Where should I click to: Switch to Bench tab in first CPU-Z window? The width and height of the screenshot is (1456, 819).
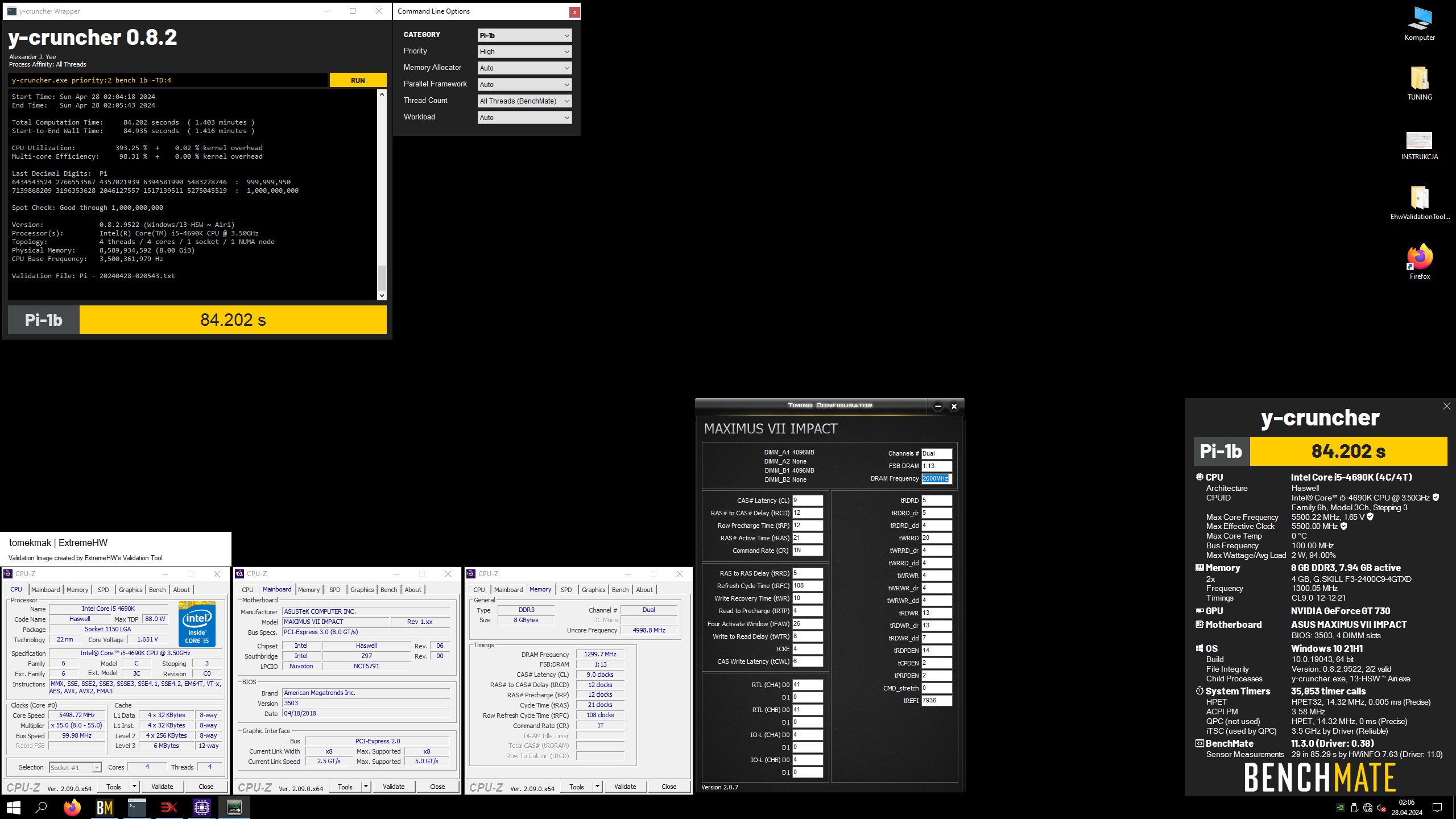158,590
